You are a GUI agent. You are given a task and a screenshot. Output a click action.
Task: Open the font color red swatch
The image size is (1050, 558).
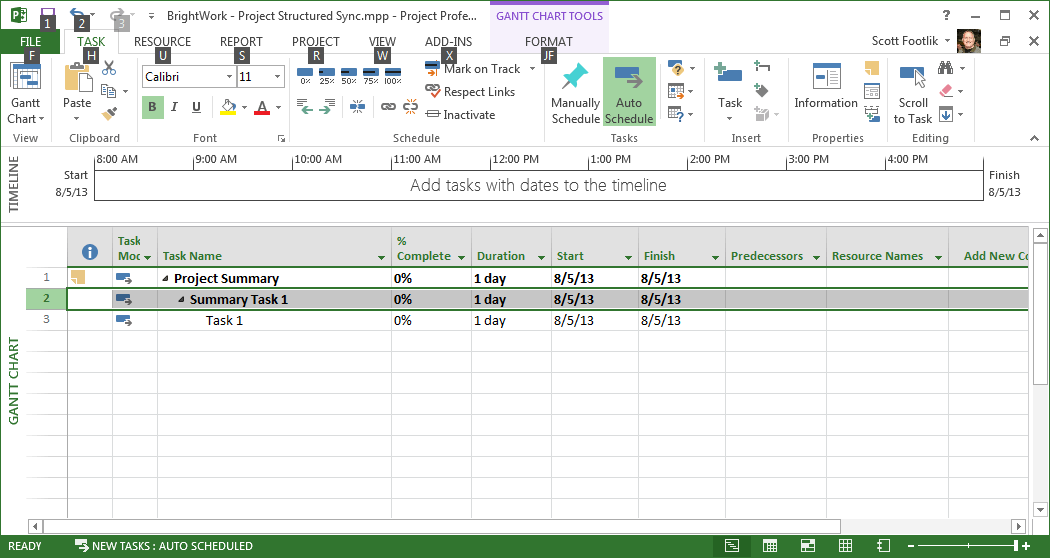pyautogui.click(x=262, y=108)
